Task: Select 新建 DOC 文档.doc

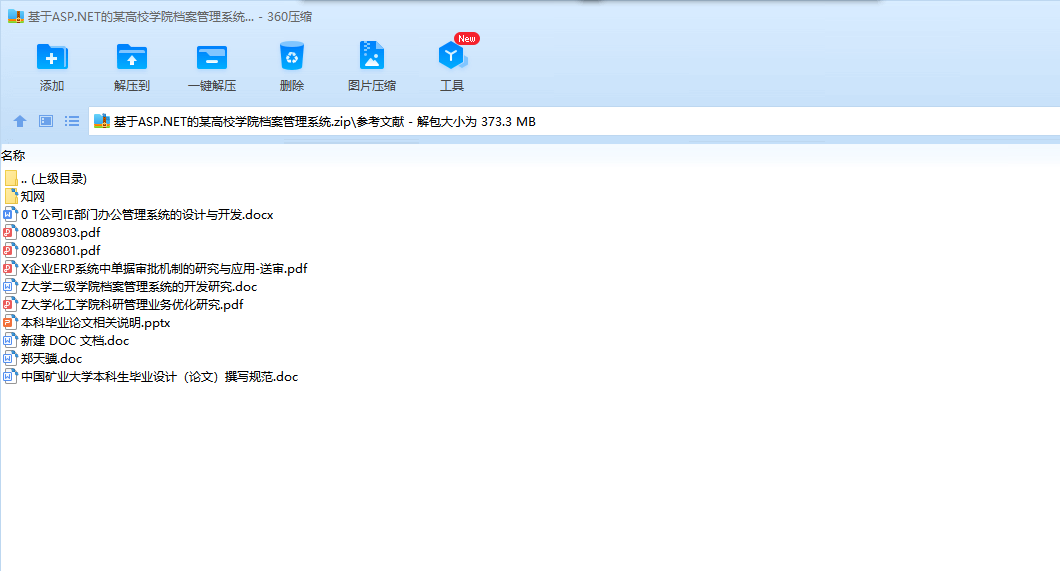Action: click(x=74, y=341)
